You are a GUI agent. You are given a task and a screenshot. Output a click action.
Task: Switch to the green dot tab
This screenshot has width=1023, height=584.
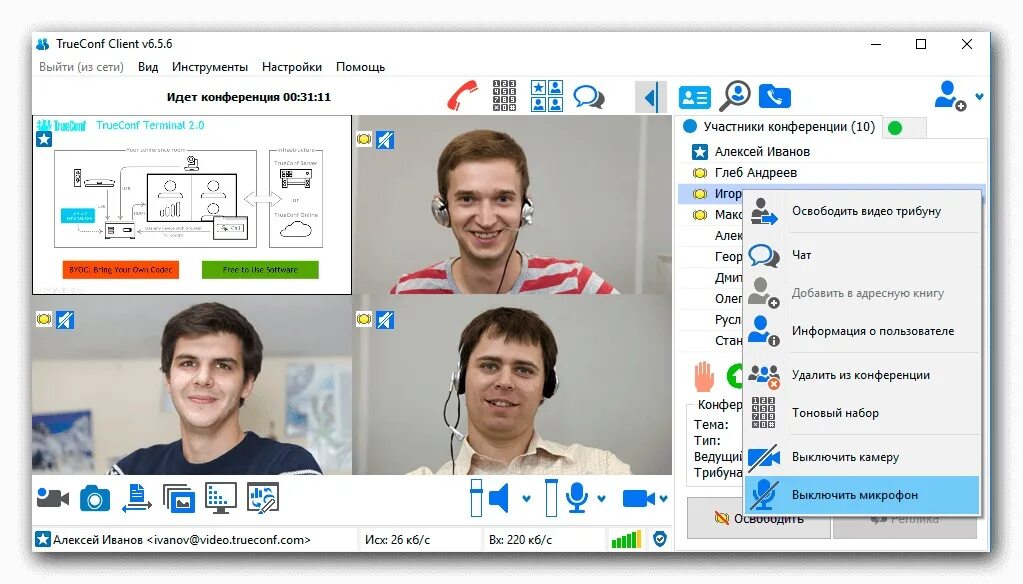(904, 128)
